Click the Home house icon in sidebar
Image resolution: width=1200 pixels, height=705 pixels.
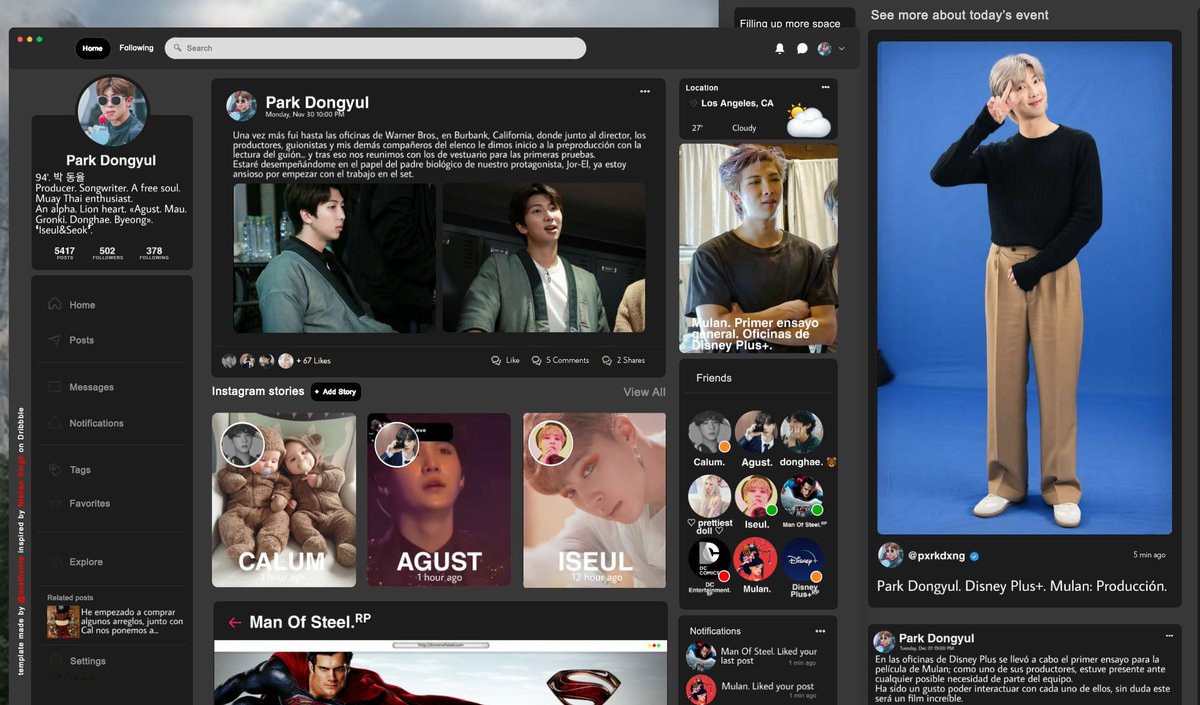(x=55, y=304)
